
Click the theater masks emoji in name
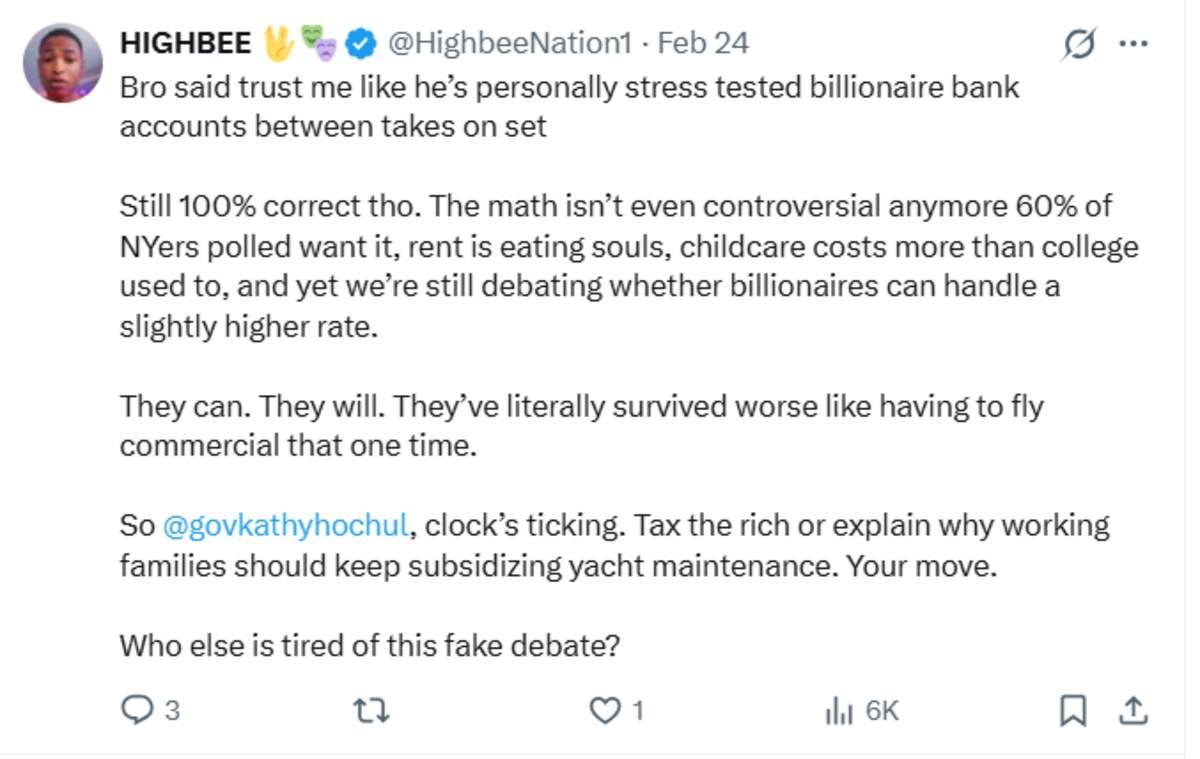pos(319,42)
